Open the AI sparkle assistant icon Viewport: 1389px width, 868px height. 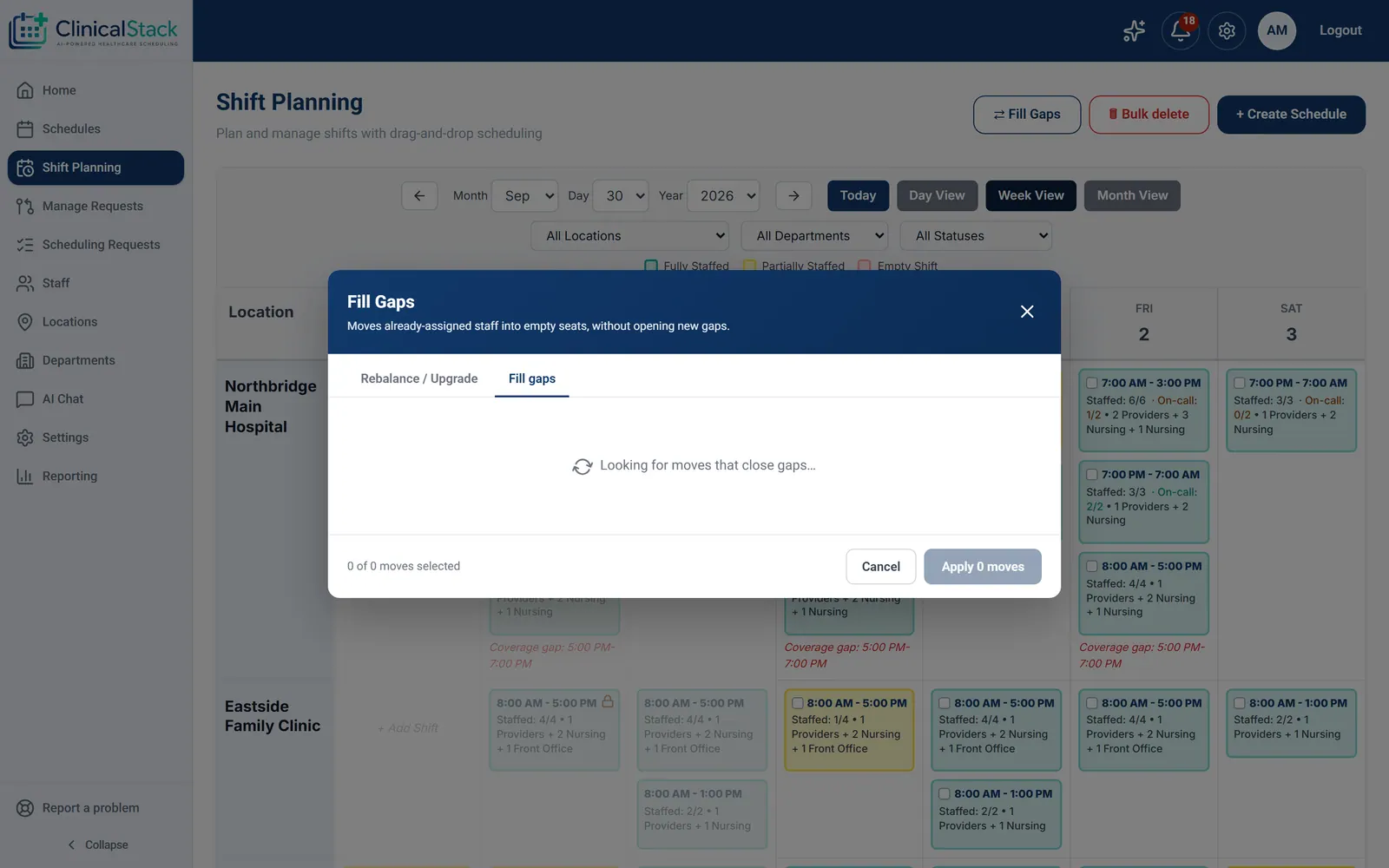coord(1134,30)
